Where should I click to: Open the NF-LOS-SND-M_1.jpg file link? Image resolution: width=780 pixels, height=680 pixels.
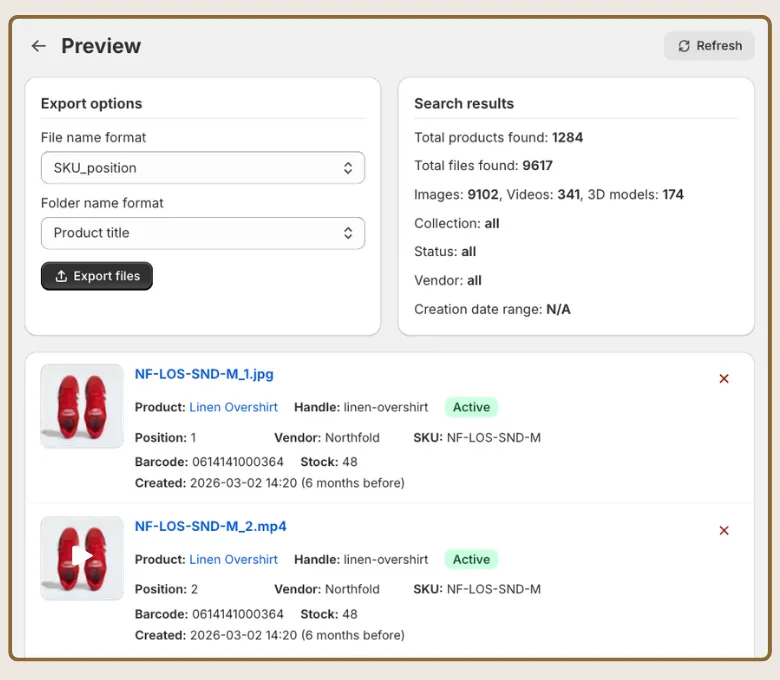click(204, 374)
